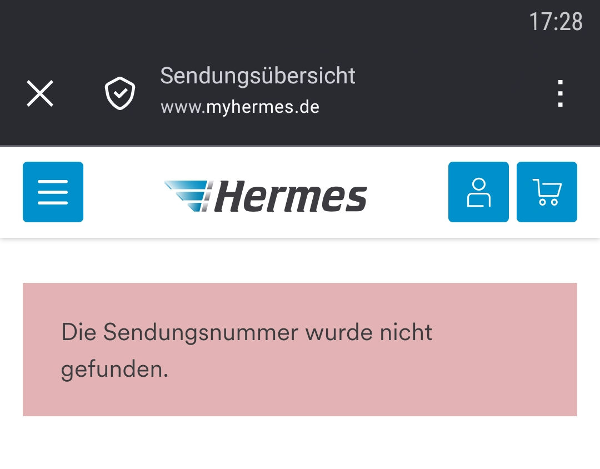Screen dimensions: 600x469
Task: Open the user account login icon
Action: [x=478, y=192]
